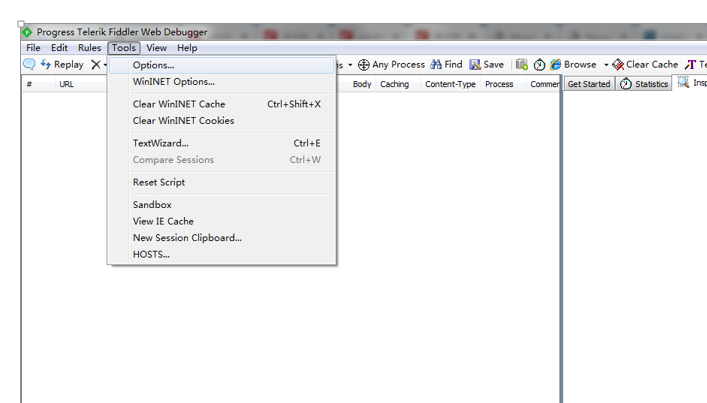Click the Browse Internet Explorer icon

556,64
